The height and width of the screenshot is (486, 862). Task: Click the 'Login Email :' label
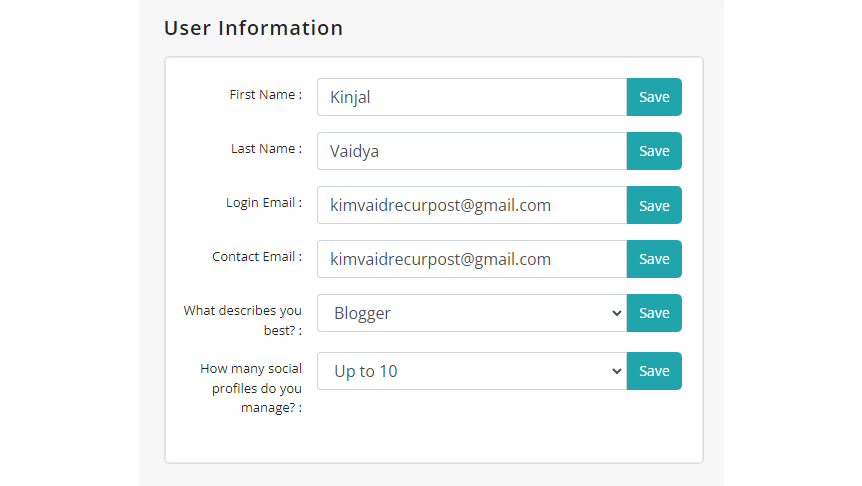pos(264,203)
